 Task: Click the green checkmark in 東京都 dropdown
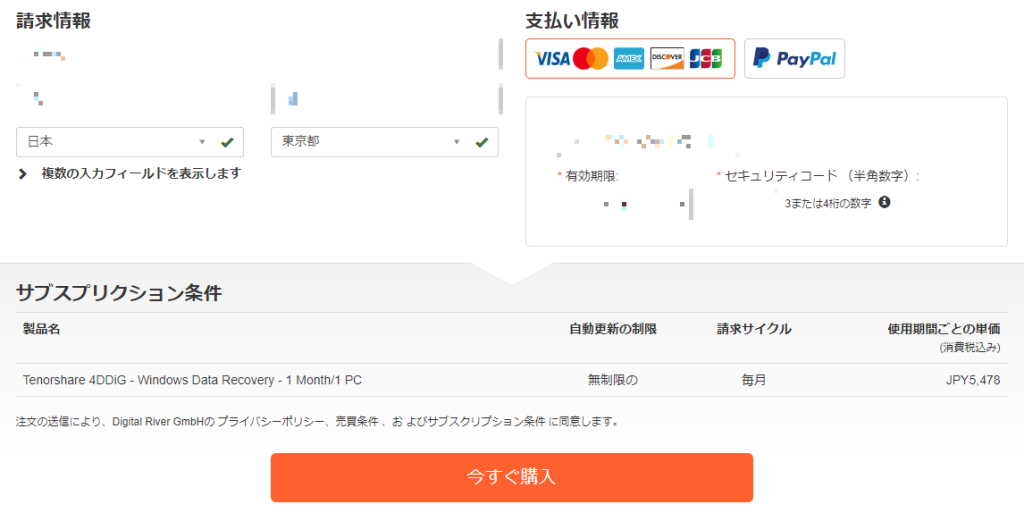pyautogui.click(x=481, y=142)
